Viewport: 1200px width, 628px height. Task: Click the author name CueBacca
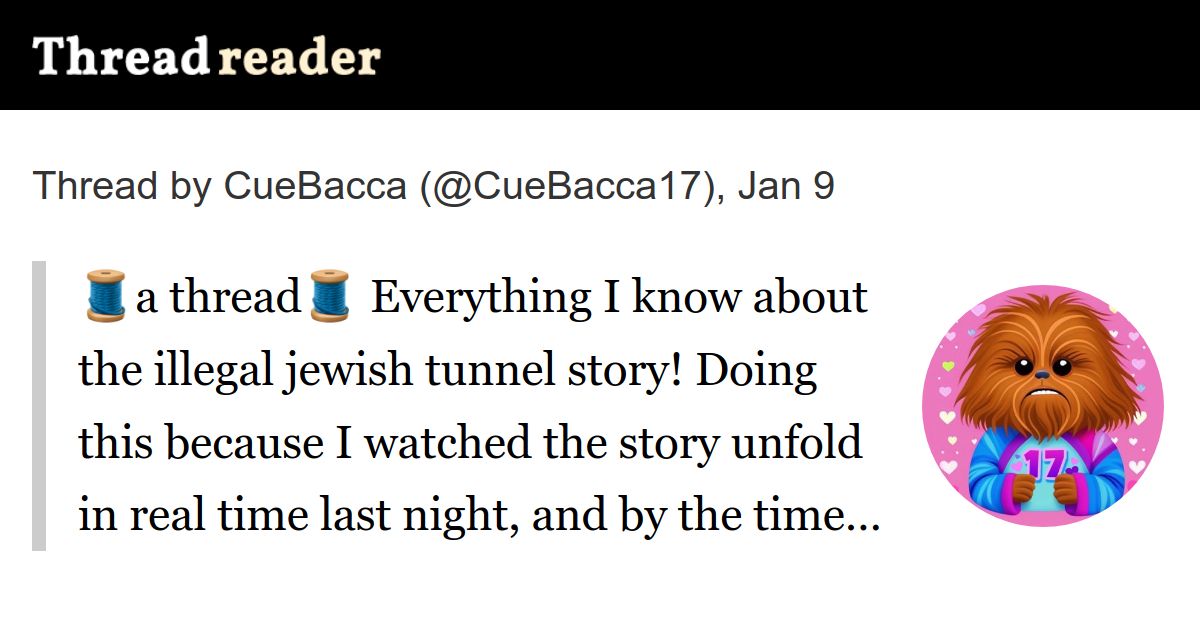pyautogui.click(x=315, y=187)
